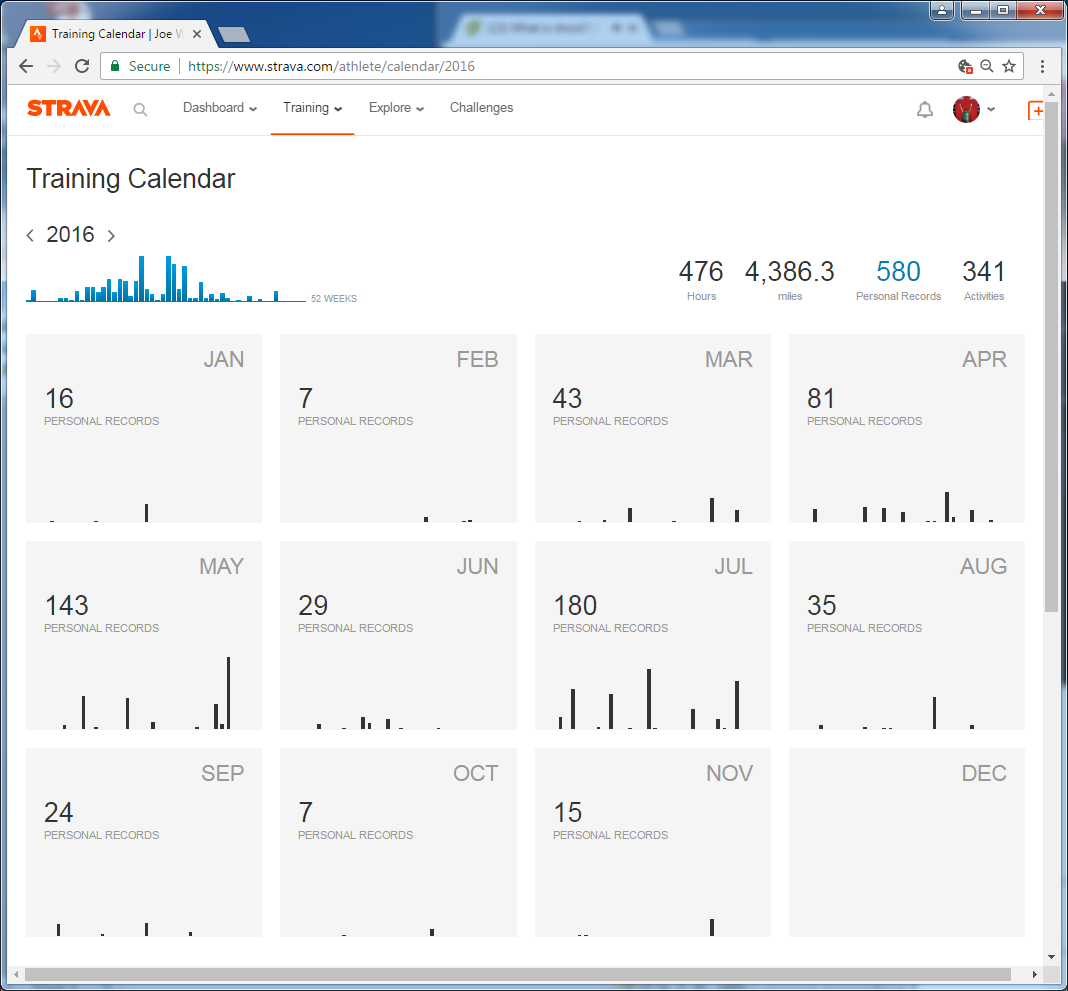
Task: Click the zoom magnifier in address bar
Action: 987,66
